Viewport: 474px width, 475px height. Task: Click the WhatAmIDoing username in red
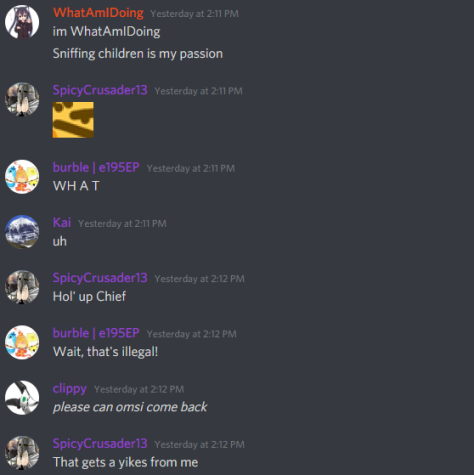tap(98, 13)
